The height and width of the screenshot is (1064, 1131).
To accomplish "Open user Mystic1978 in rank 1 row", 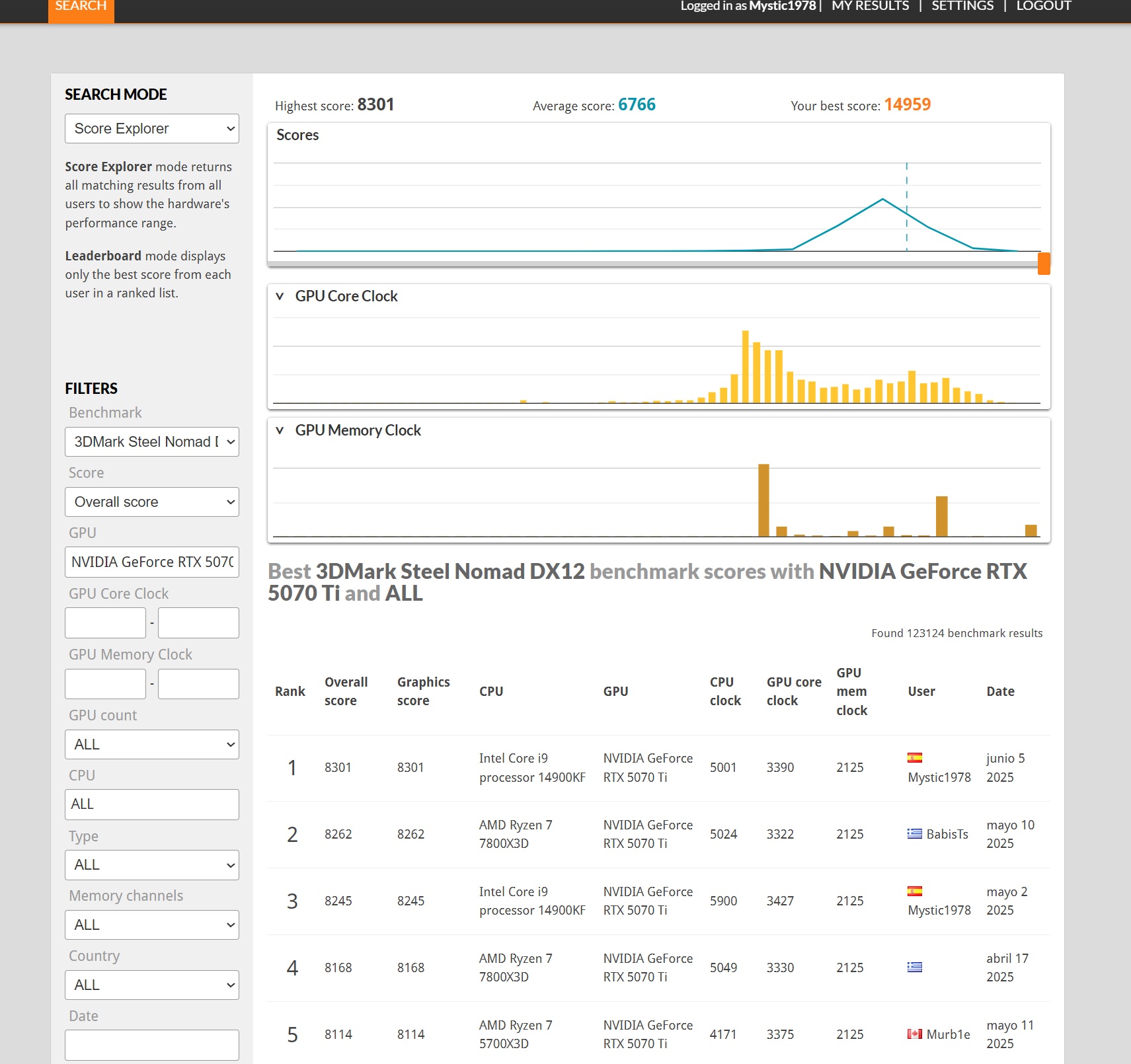I will tap(939, 778).
